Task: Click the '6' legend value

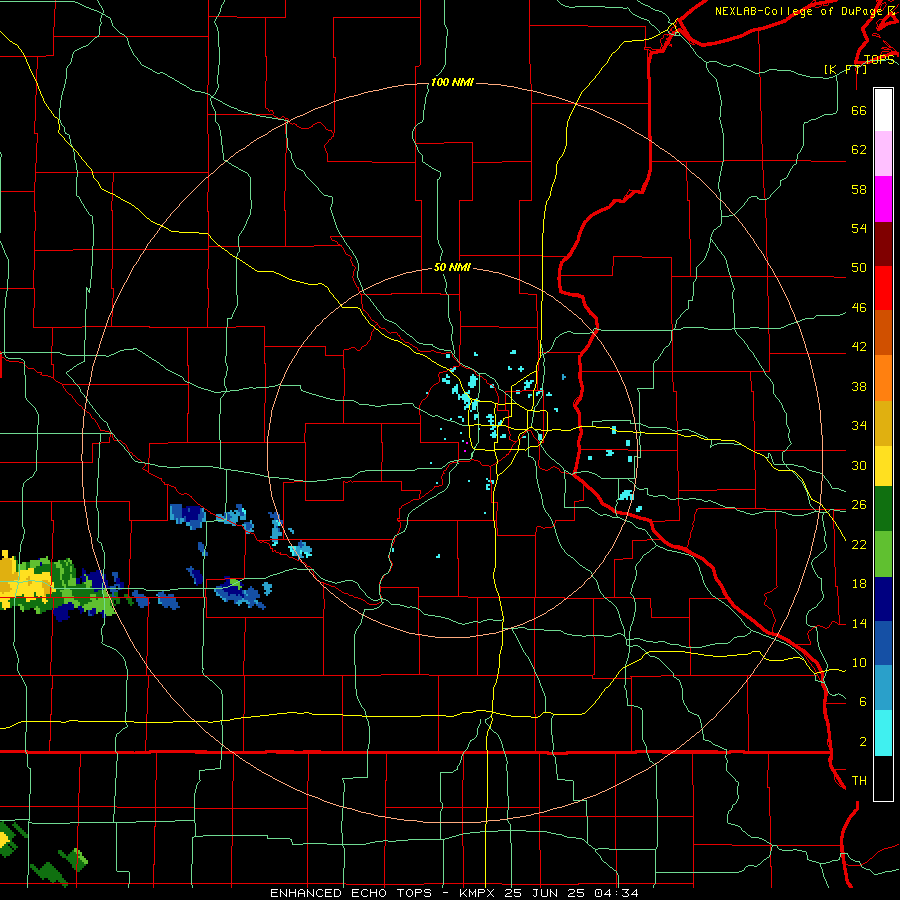Action: pyautogui.click(x=863, y=702)
